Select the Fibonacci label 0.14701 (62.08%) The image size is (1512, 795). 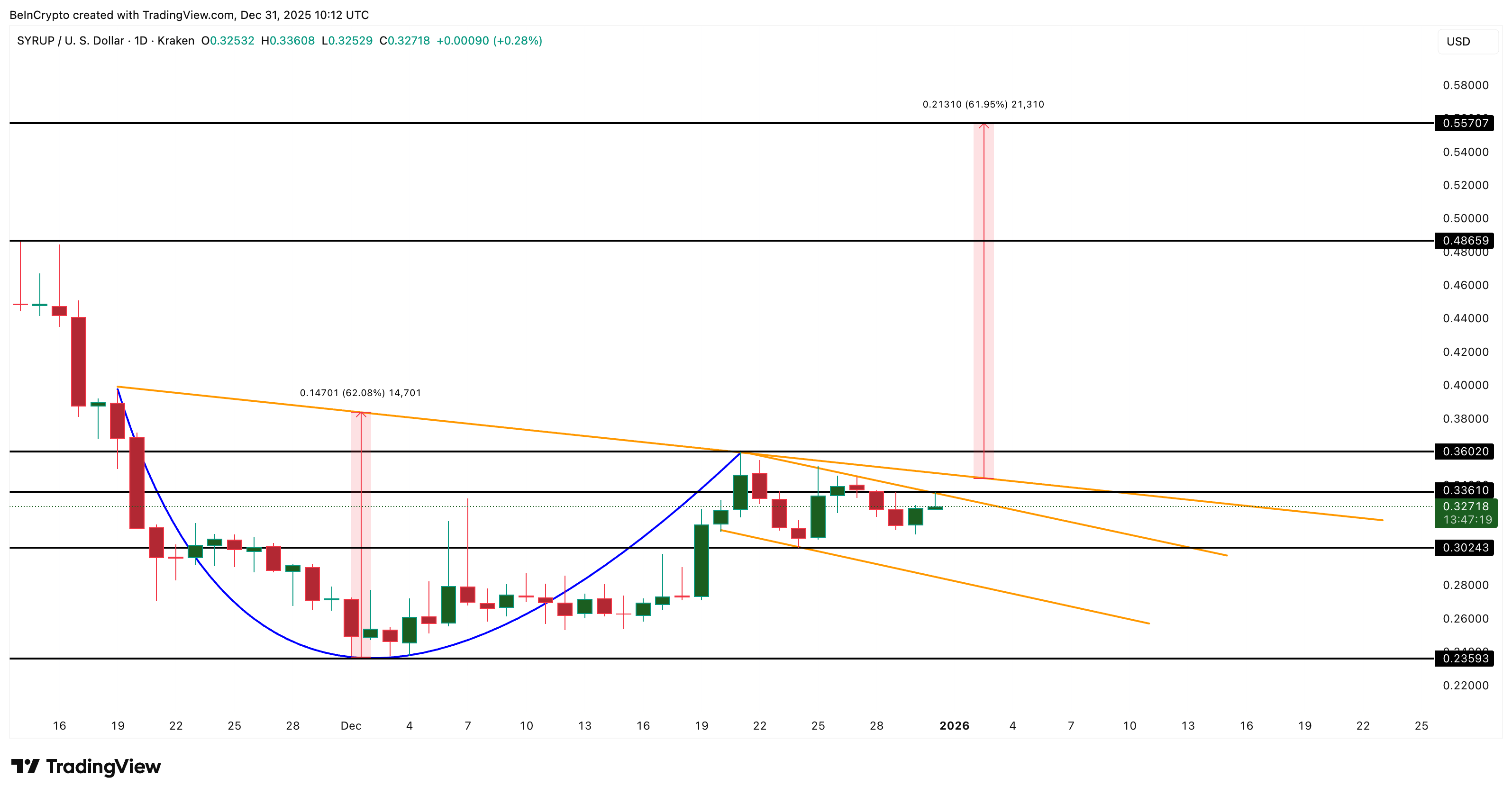(360, 392)
